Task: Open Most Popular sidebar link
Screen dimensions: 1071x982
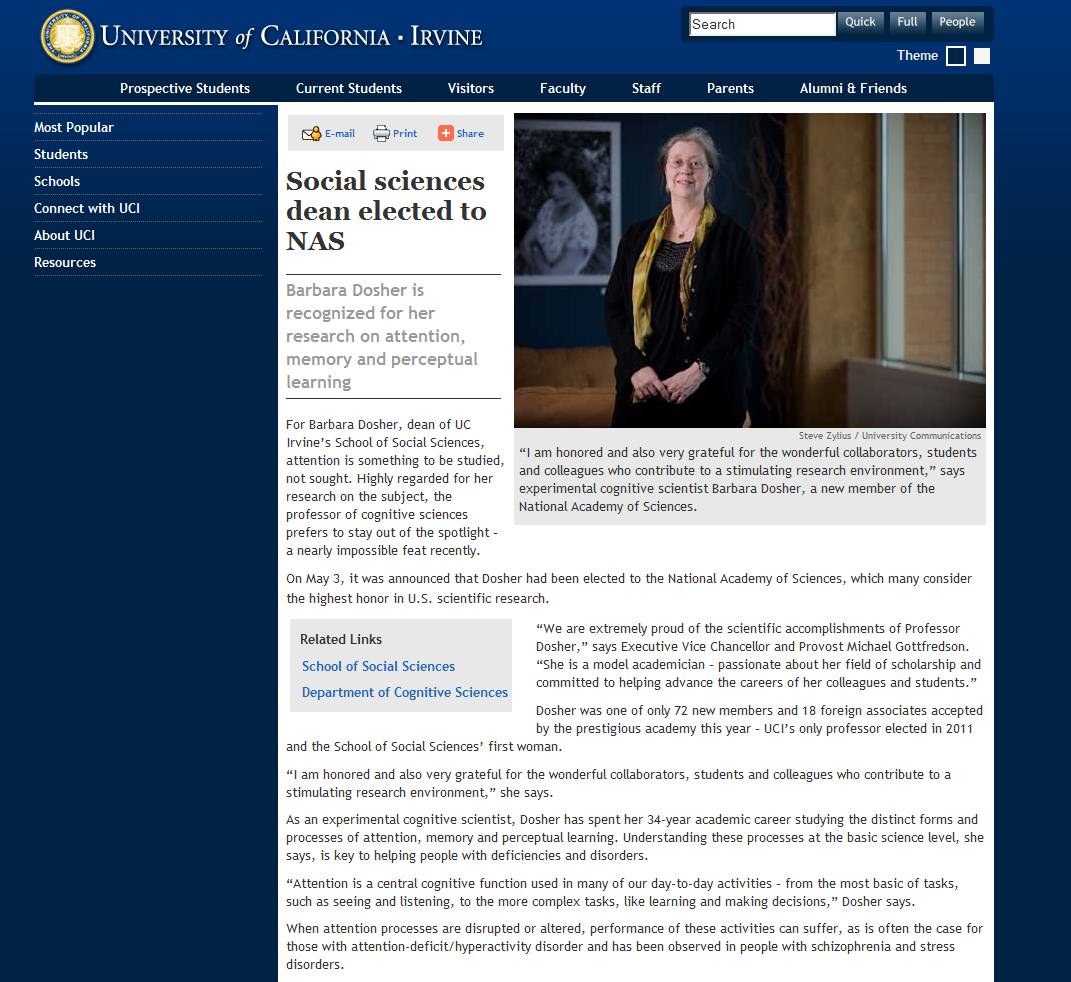Action: pos(74,128)
